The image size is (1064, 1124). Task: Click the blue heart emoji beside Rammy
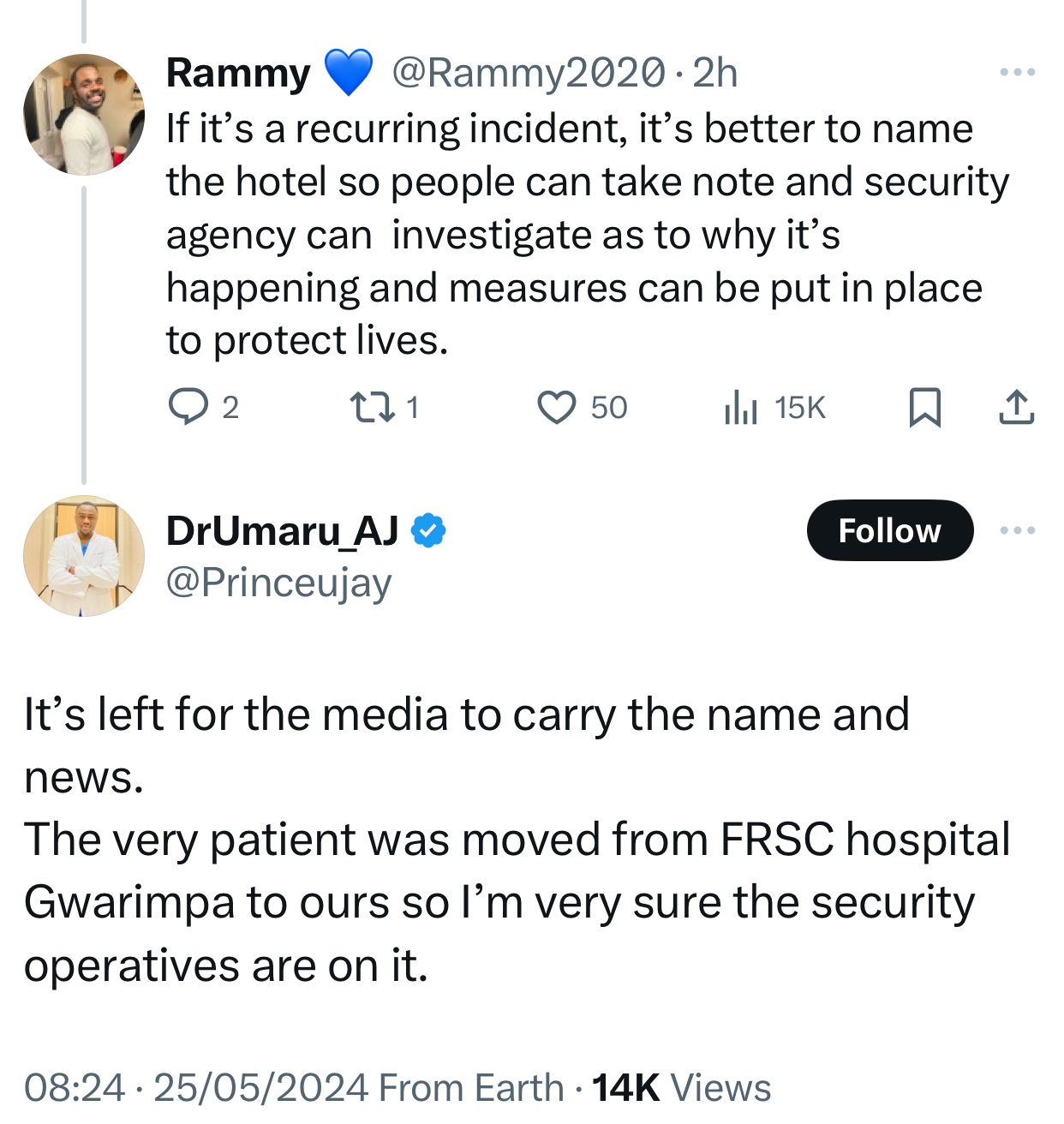(348, 73)
